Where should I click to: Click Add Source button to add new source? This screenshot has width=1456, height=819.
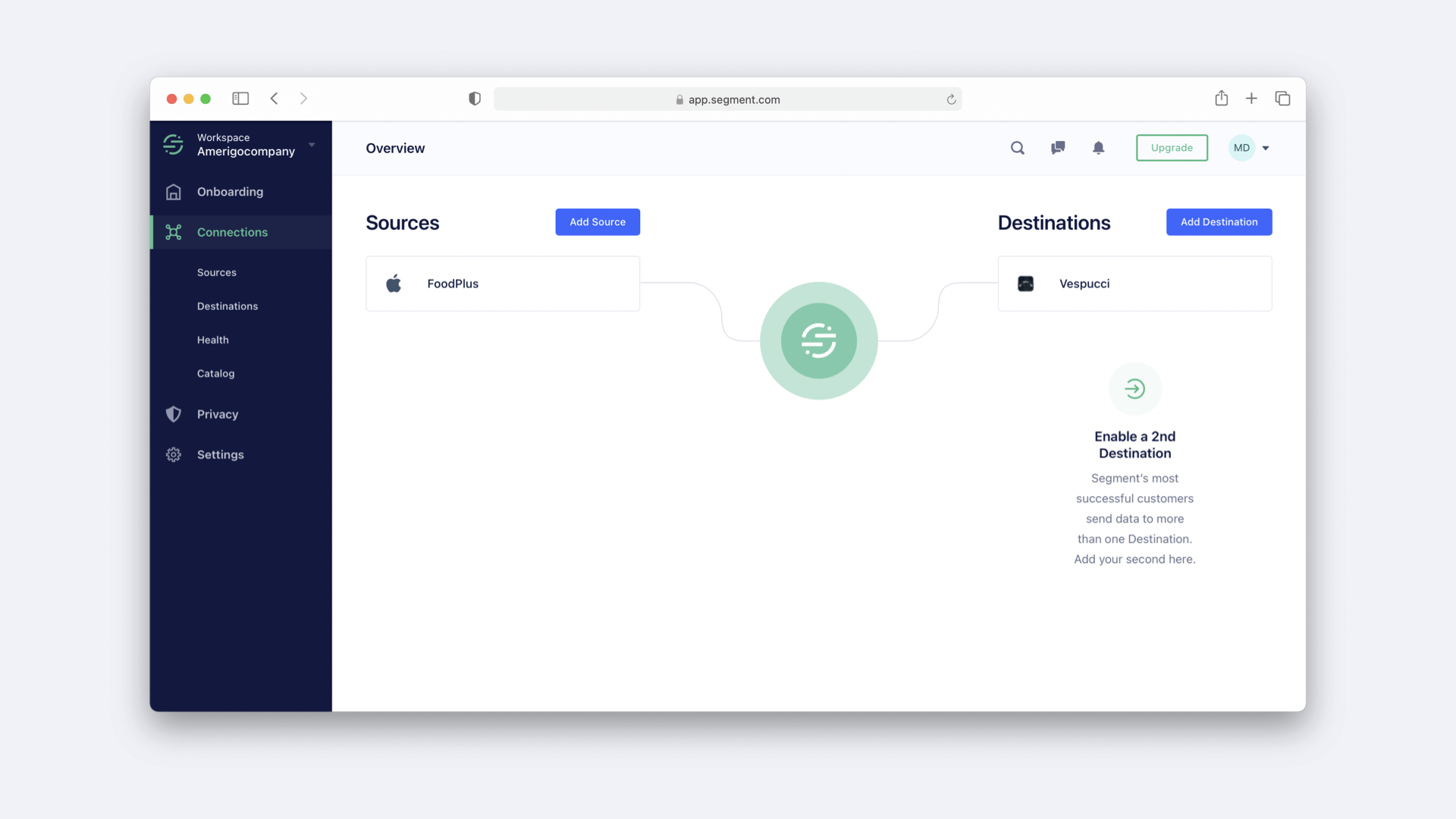597,221
